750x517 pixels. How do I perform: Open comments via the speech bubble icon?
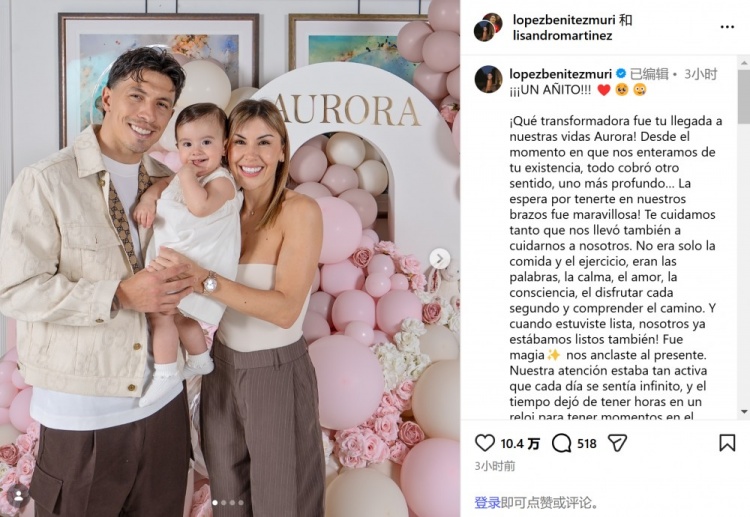click(561, 443)
